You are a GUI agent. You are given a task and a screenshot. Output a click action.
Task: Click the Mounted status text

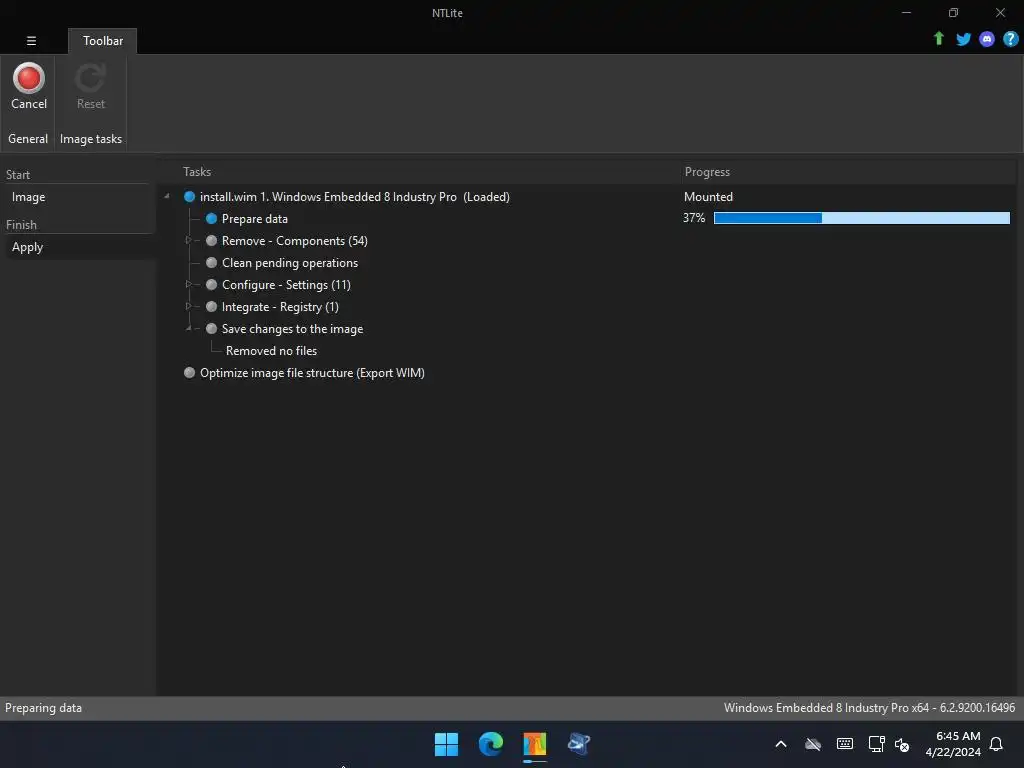(708, 197)
